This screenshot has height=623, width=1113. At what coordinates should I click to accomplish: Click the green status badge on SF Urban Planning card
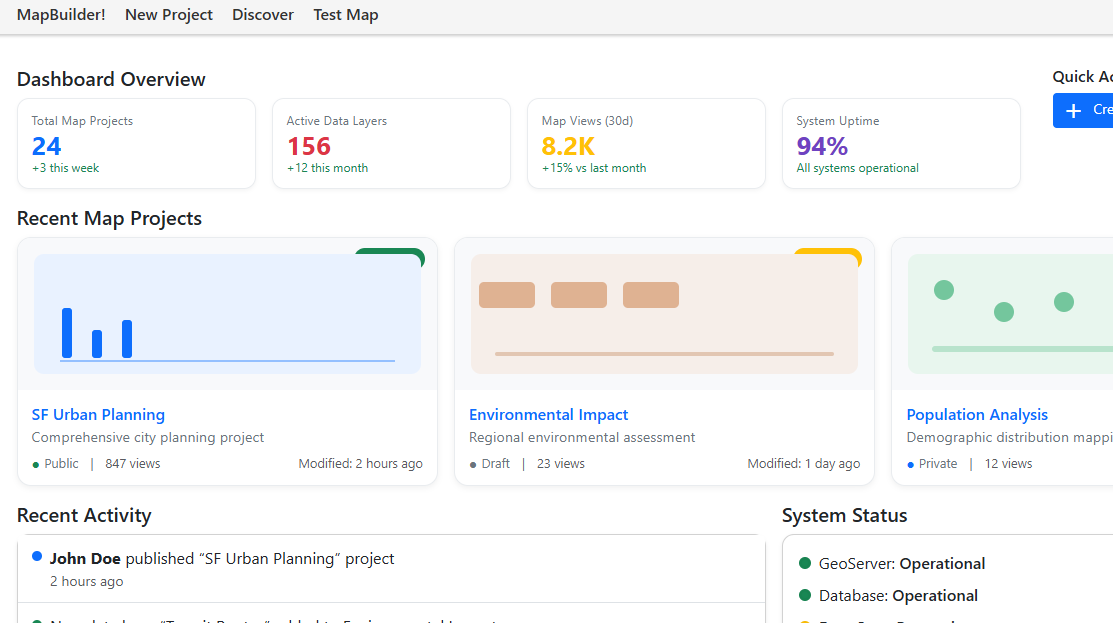click(390, 255)
